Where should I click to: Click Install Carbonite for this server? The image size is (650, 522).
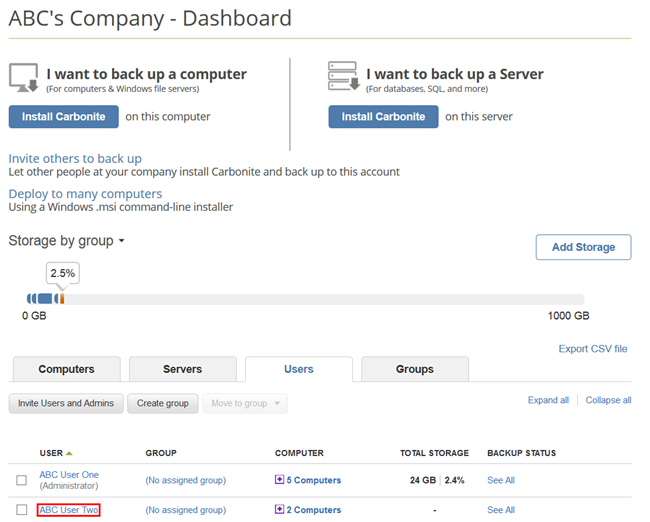[x=383, y=117]
